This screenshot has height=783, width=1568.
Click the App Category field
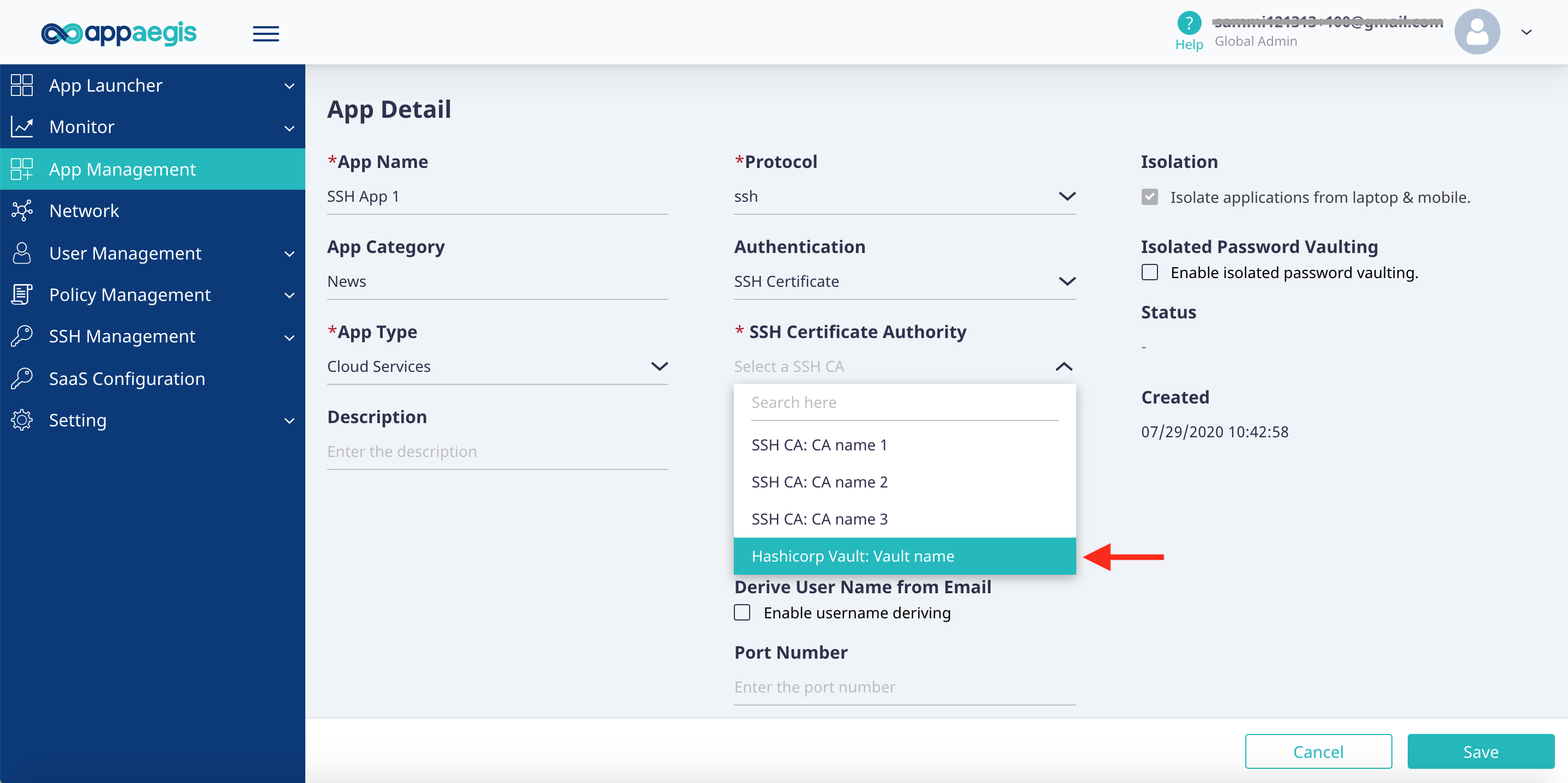click(497, 281)
